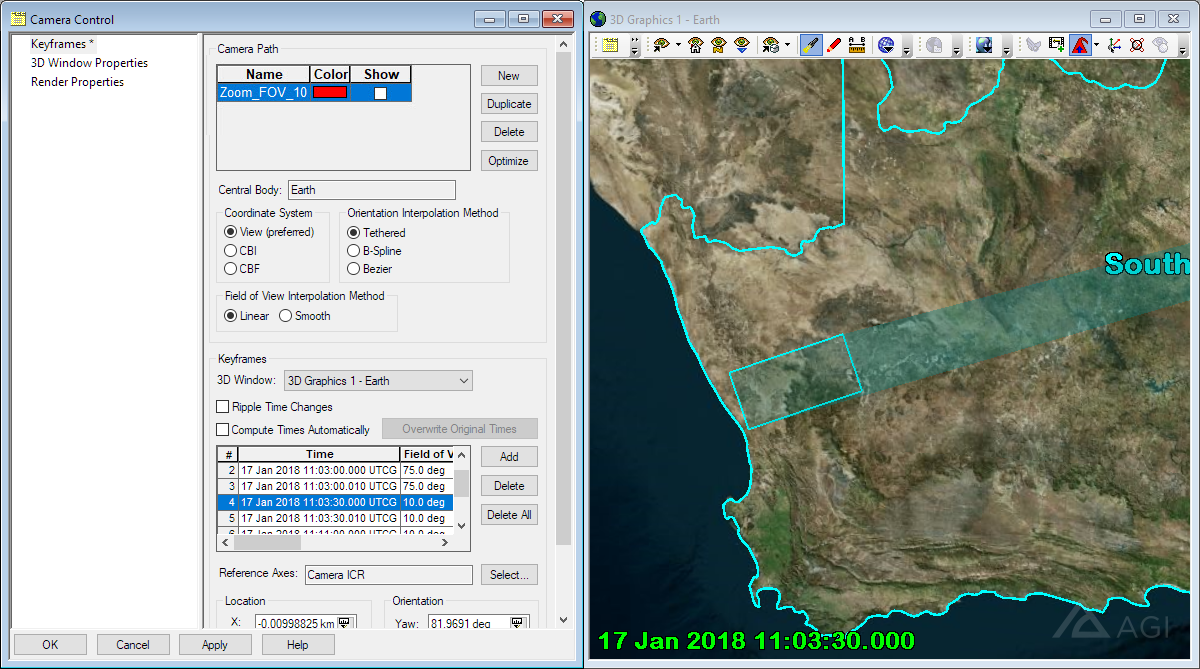Screen dimensions: 1200x669
Task: Click the grayed bird-shaped toolbar icon
Action: coord(1034,45)
